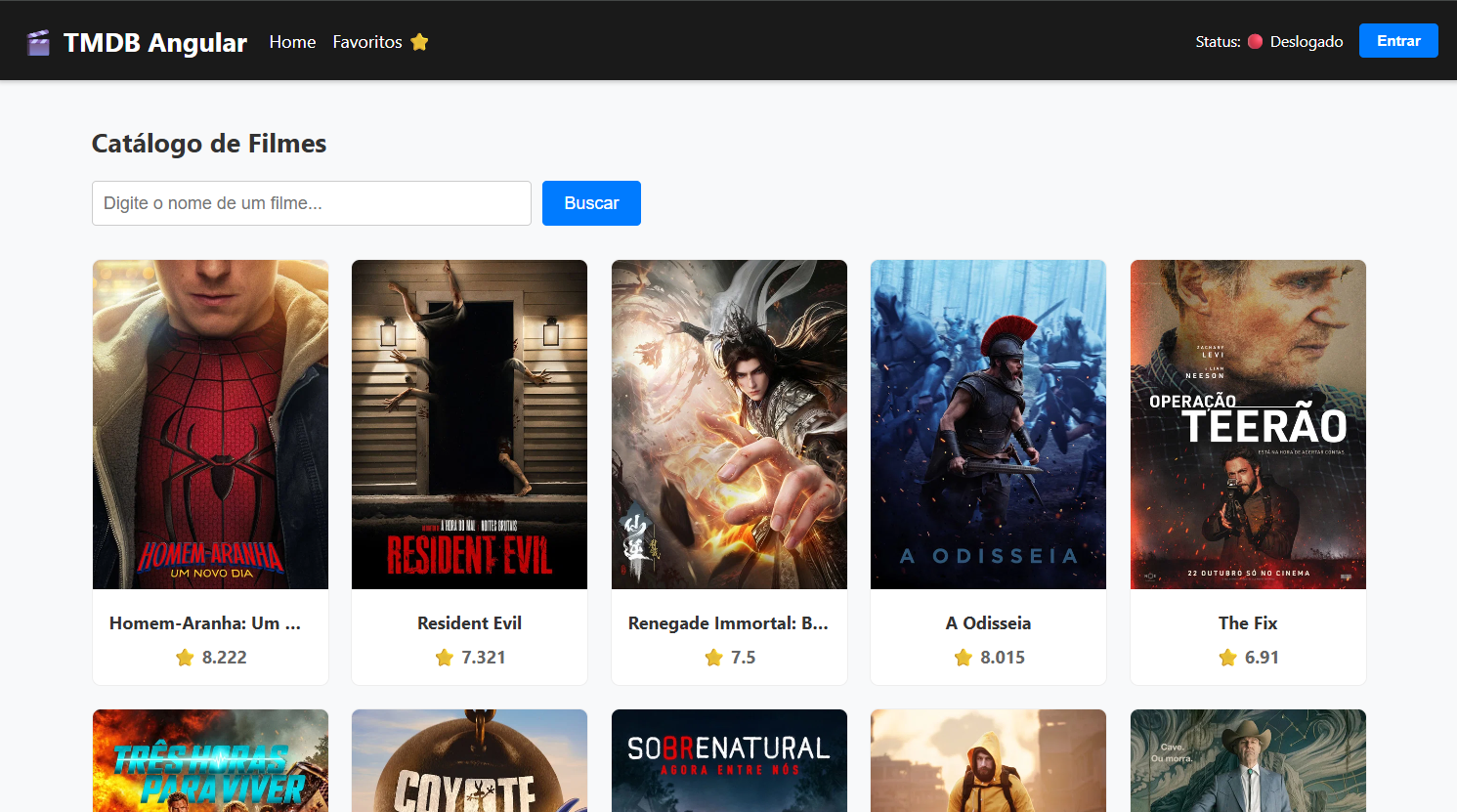Click the star icon next to 8.015
The height and width of the screenshot is (812, 1457).
coord(964,658)
